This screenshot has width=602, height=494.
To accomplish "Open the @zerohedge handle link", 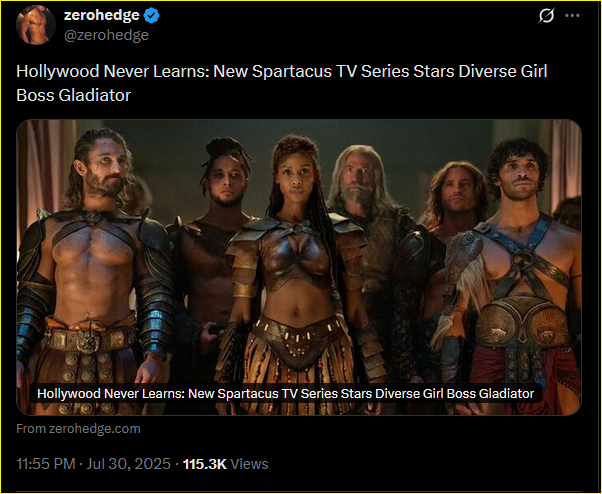I will 106,35.
